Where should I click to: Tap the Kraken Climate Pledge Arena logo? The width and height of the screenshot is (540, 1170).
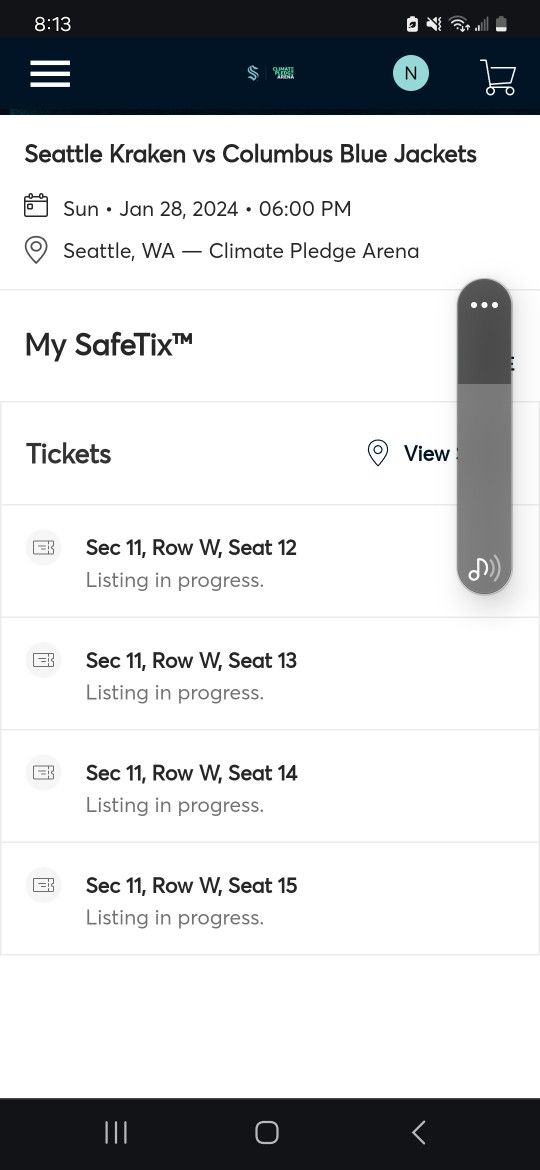pos(271,73)
